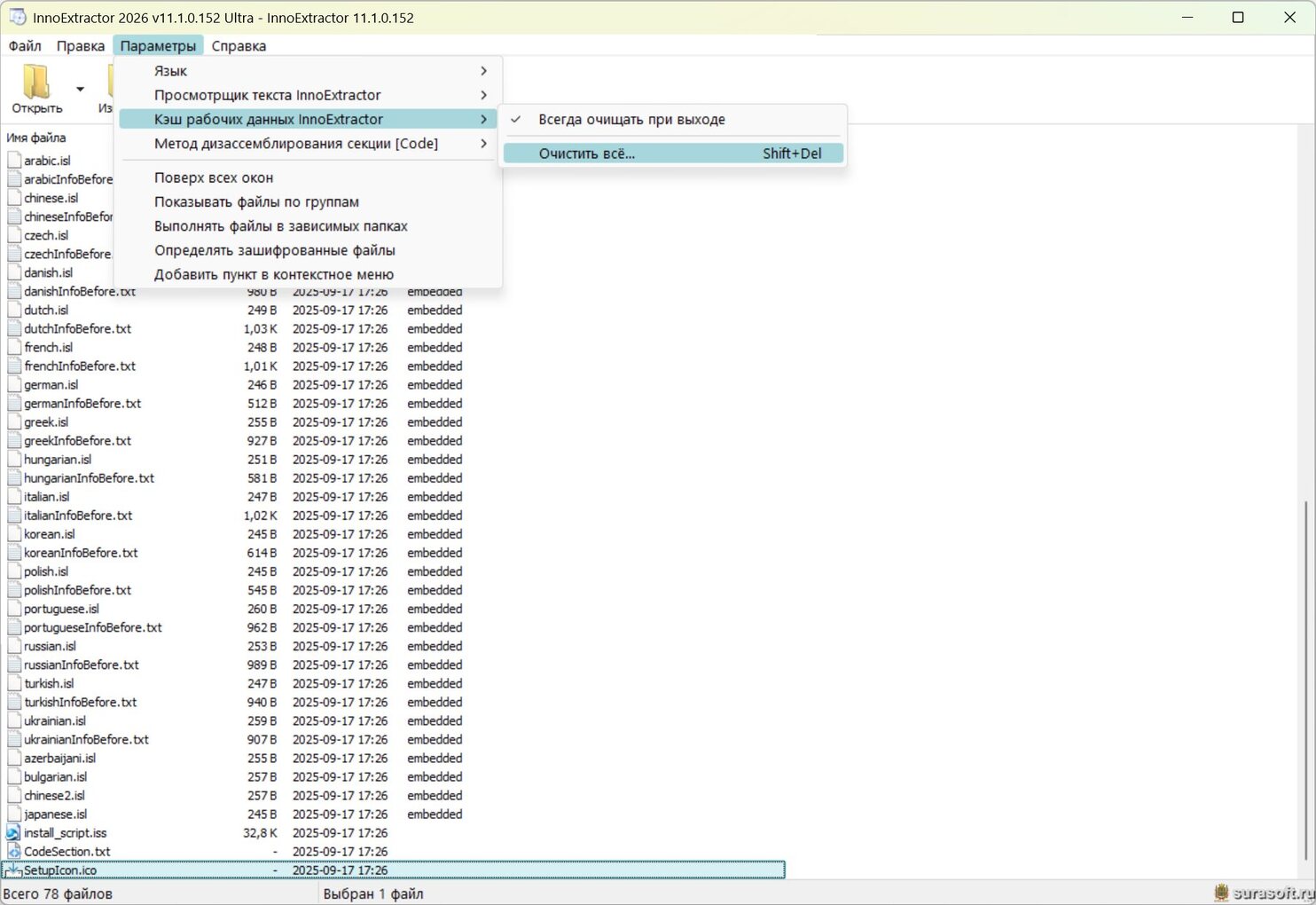Click the japanese.isl file icon
The width and height of the screenshot is (1316, 905).
coord(13,814)
